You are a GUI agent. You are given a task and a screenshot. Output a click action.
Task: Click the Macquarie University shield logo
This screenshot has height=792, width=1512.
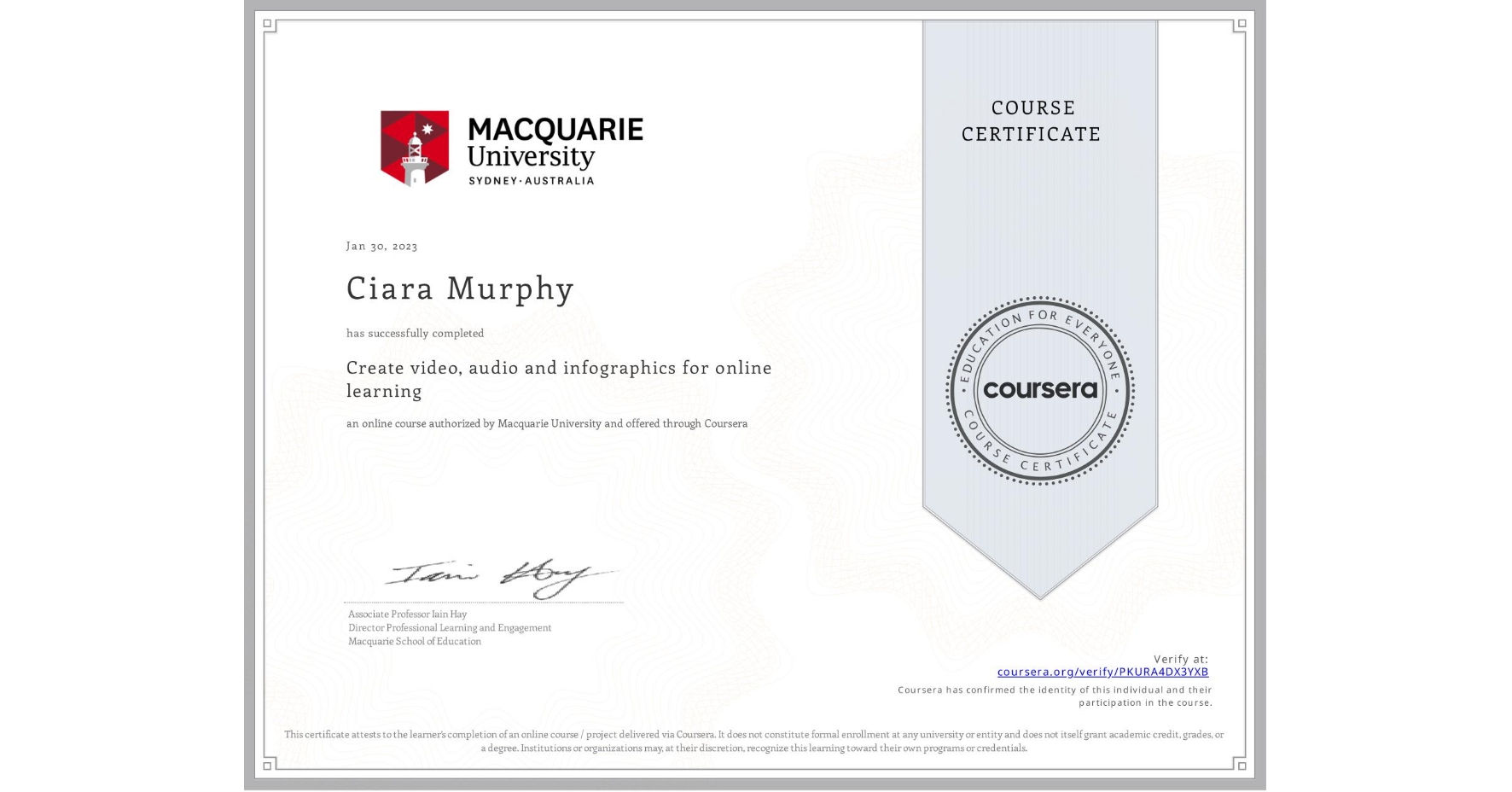click(414, 148)
